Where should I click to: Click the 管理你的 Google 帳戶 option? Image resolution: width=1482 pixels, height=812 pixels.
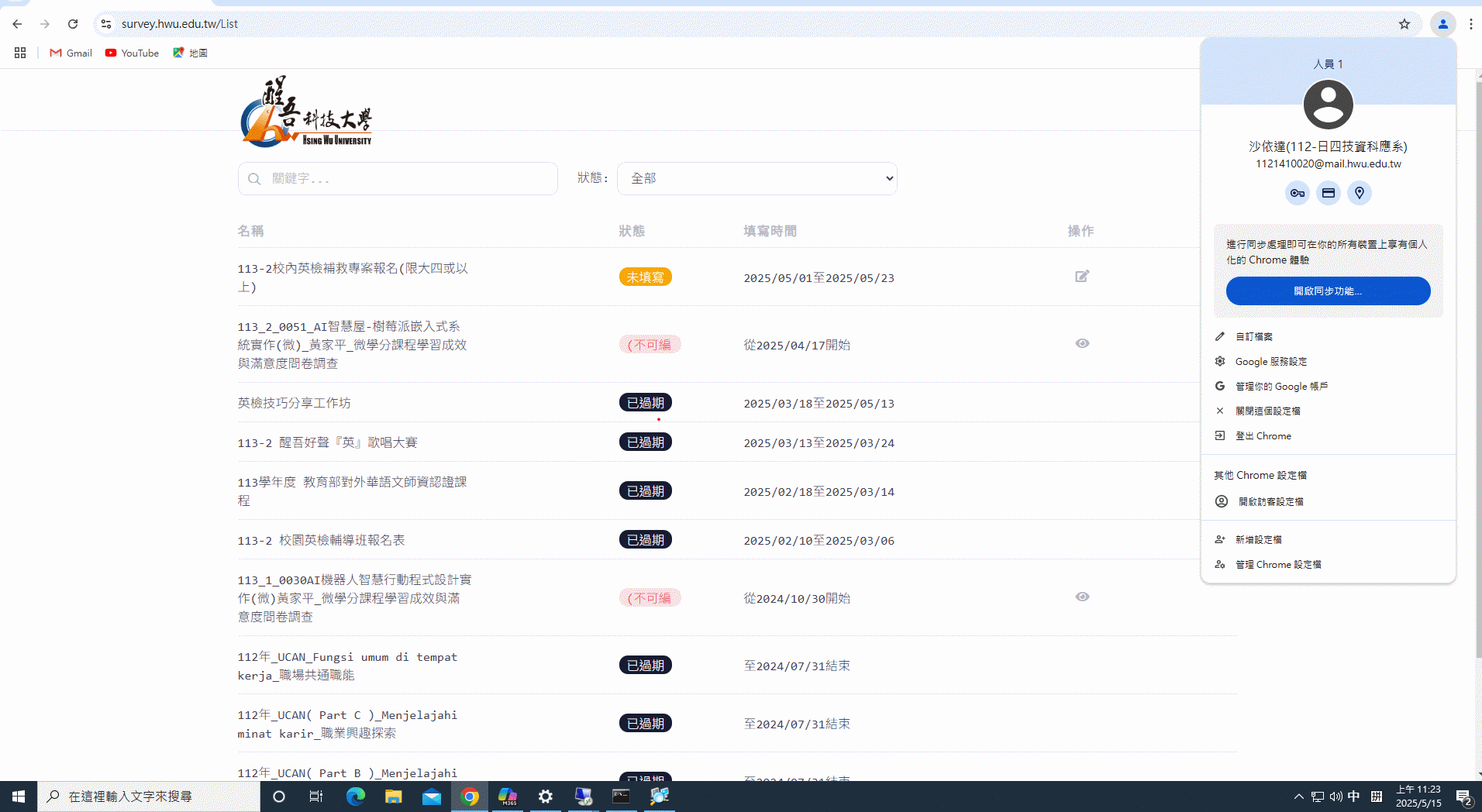pos(1280,387)
